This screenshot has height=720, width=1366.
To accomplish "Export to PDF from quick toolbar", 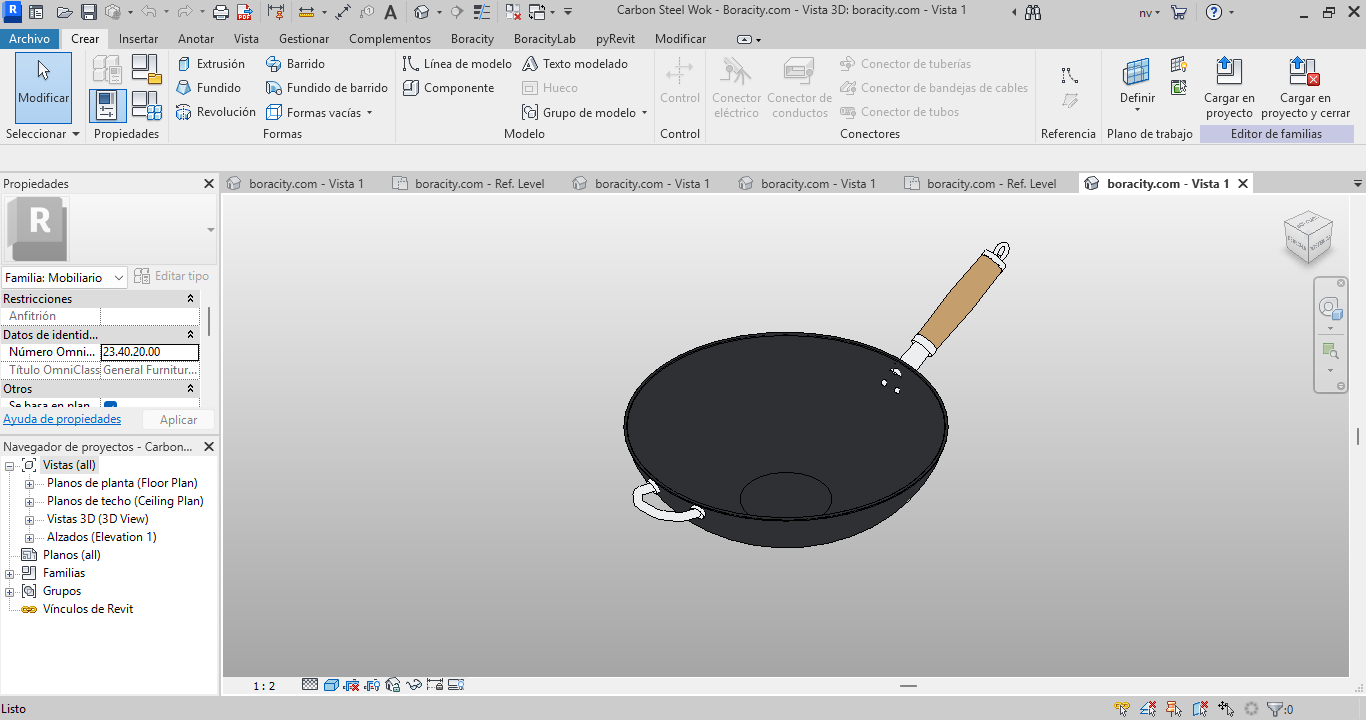I will point(243,13).
